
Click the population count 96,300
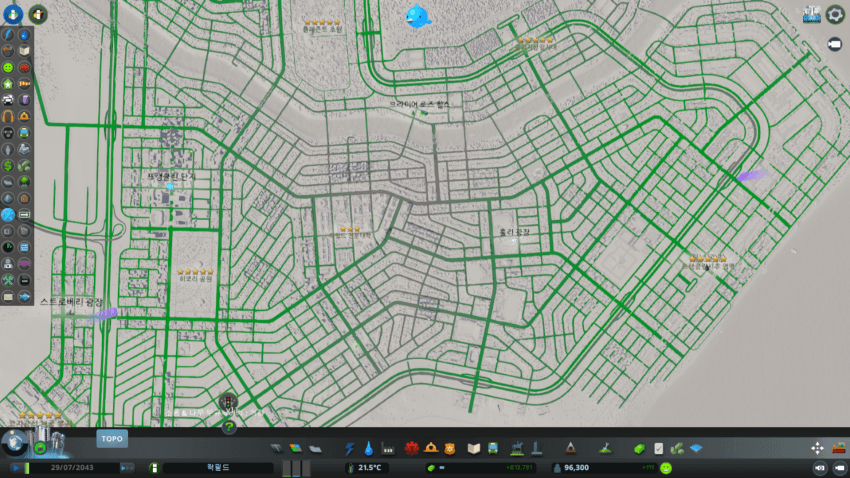[576, 467]
